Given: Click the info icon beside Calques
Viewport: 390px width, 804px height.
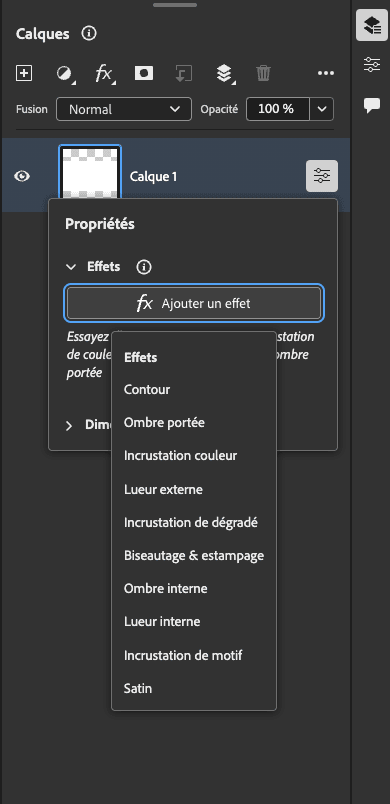Looking at the screenshot, I should click(89, 34).
